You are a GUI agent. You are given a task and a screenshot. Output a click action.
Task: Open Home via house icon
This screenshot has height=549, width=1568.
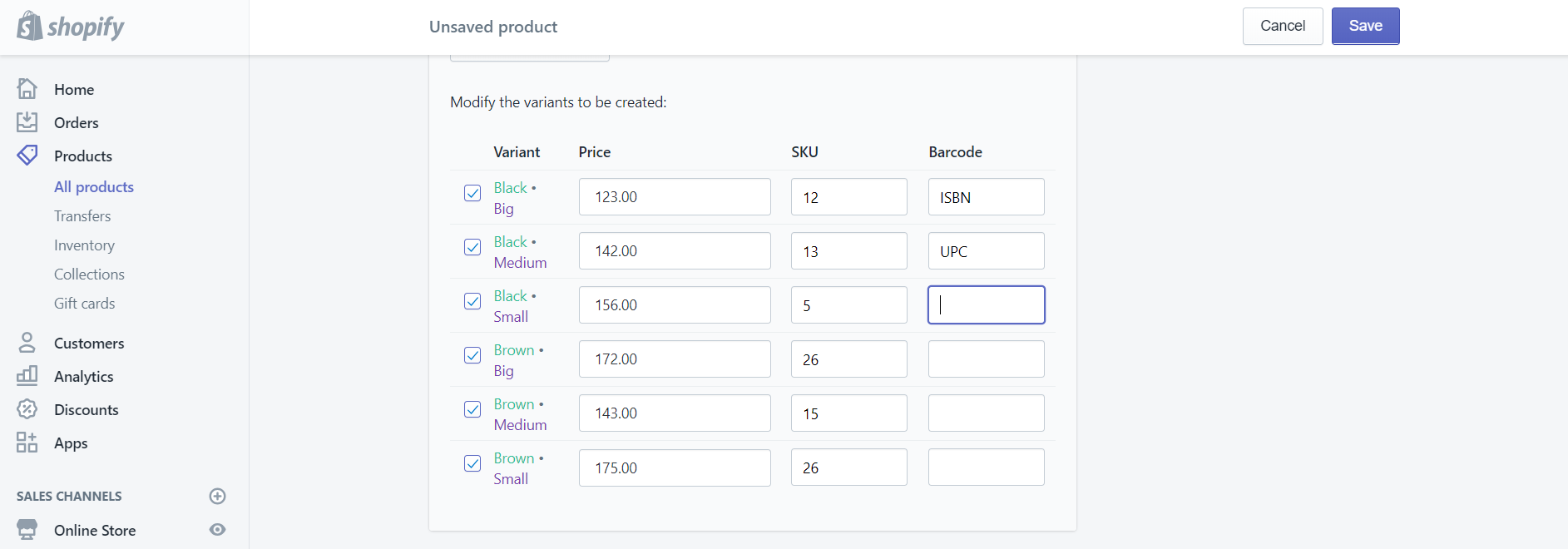tap(27, 88)
